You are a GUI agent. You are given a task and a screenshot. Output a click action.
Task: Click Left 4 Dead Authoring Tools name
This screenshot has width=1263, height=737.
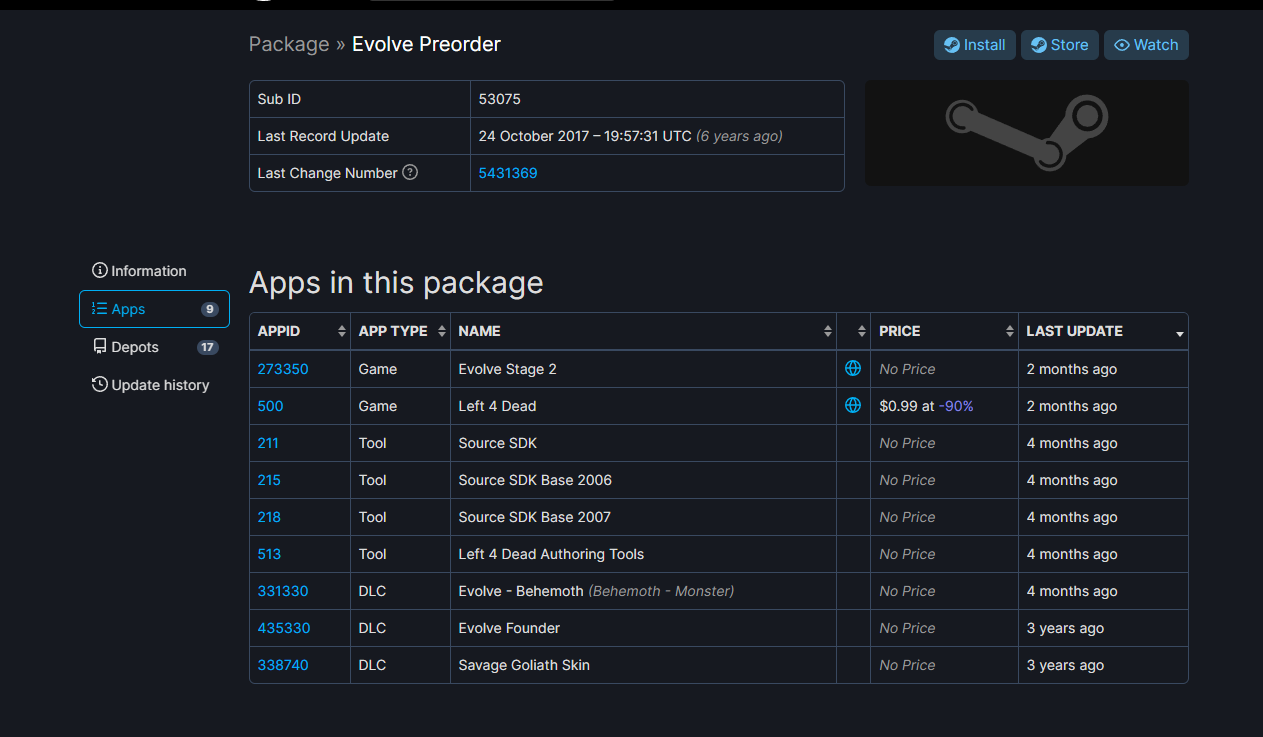[551, 554]
